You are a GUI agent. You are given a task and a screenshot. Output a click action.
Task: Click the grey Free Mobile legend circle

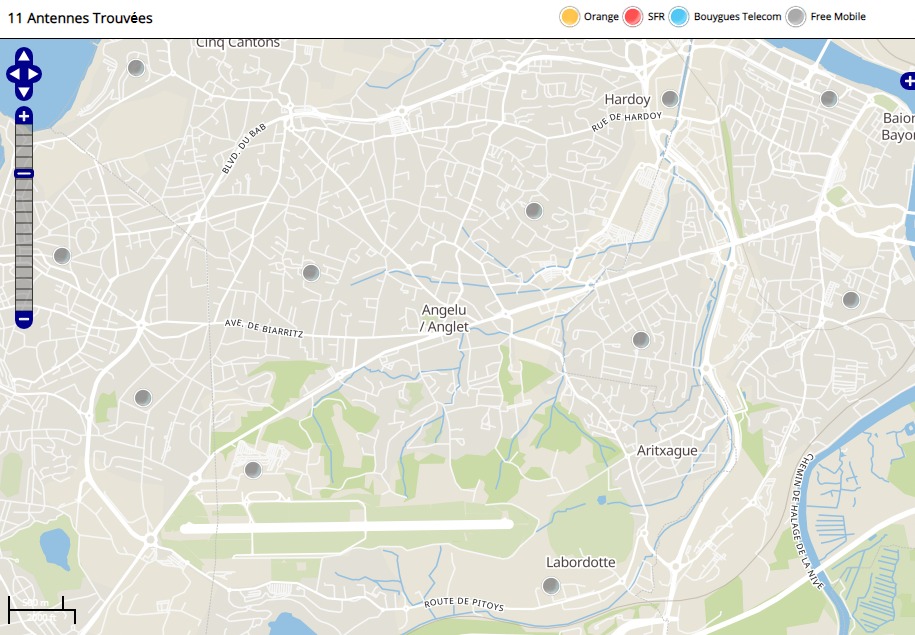[x=795, y=17]
